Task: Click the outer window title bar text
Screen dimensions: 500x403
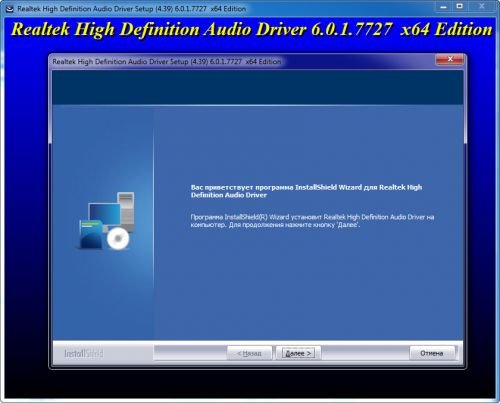Action: (132, 9)
